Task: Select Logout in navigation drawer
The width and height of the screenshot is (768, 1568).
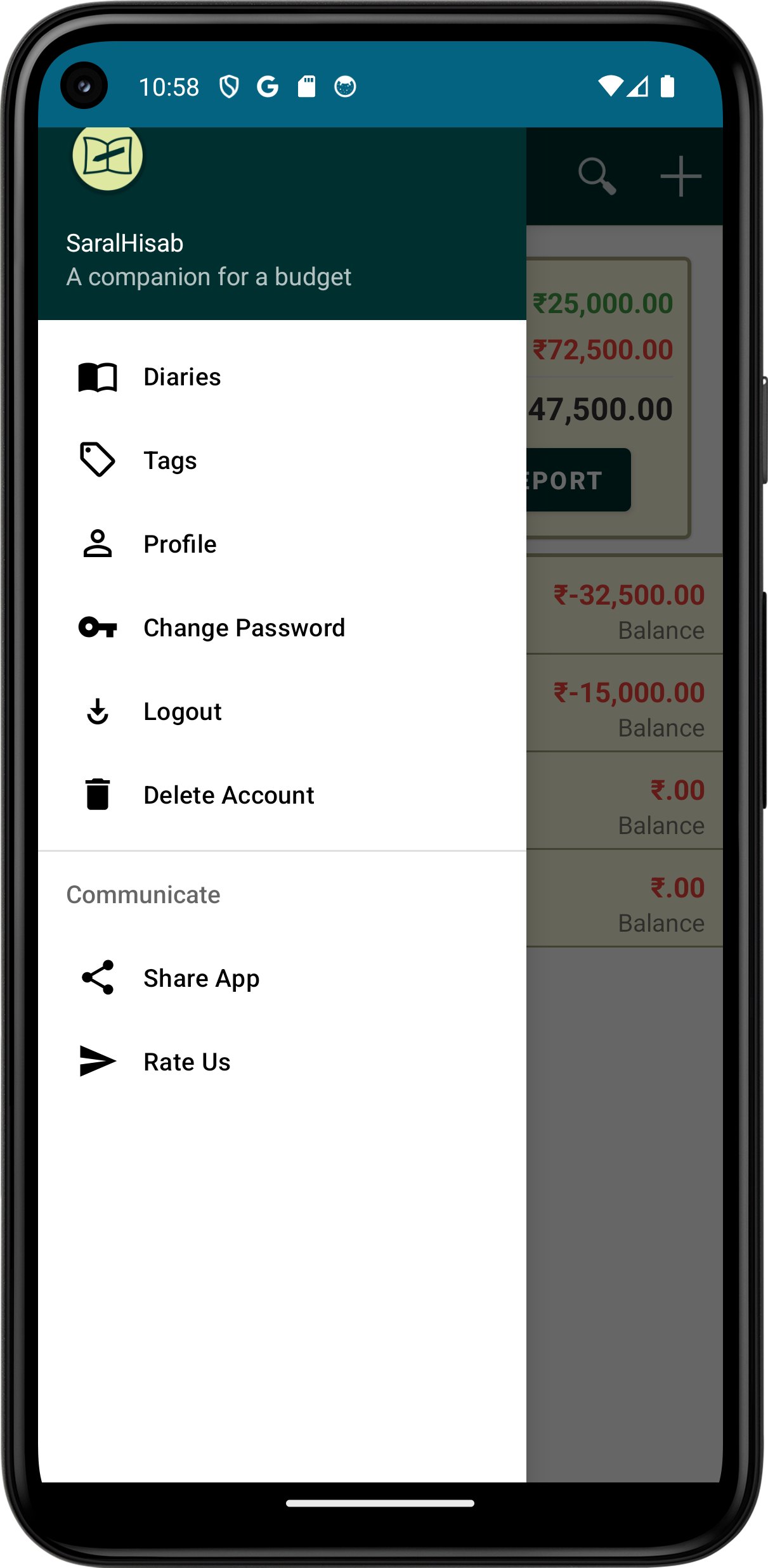Action: tap(183, 712)
